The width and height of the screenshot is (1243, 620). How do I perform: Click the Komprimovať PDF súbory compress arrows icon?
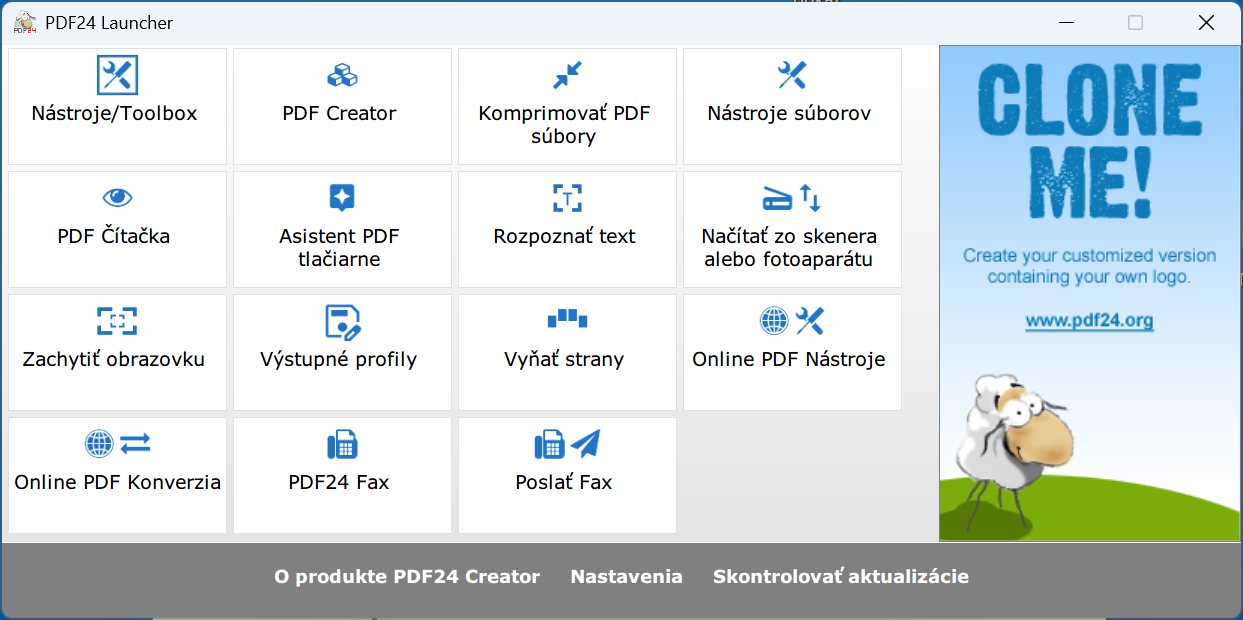click(x=567, y=75)
